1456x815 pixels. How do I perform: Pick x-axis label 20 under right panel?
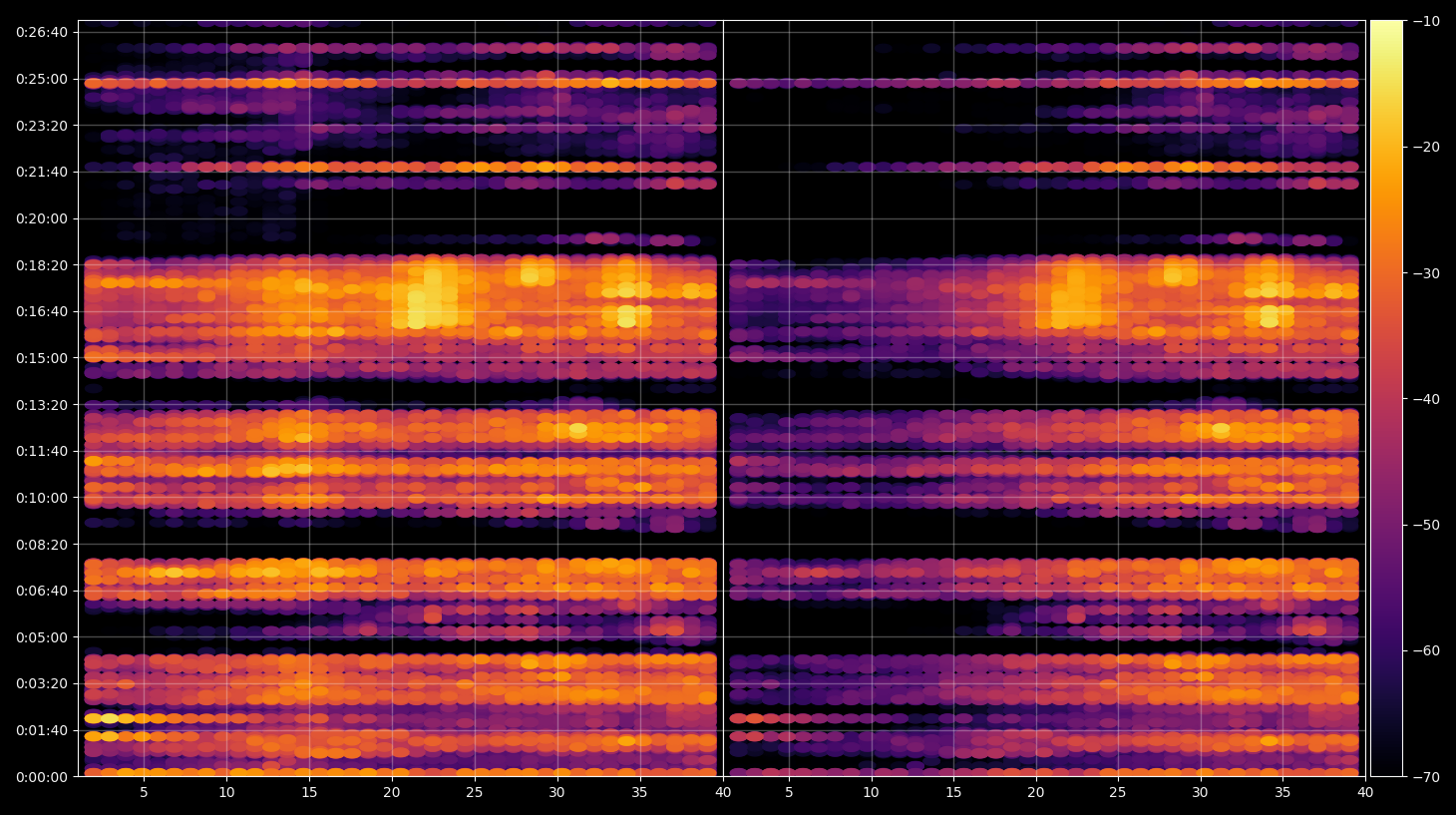1036,793
